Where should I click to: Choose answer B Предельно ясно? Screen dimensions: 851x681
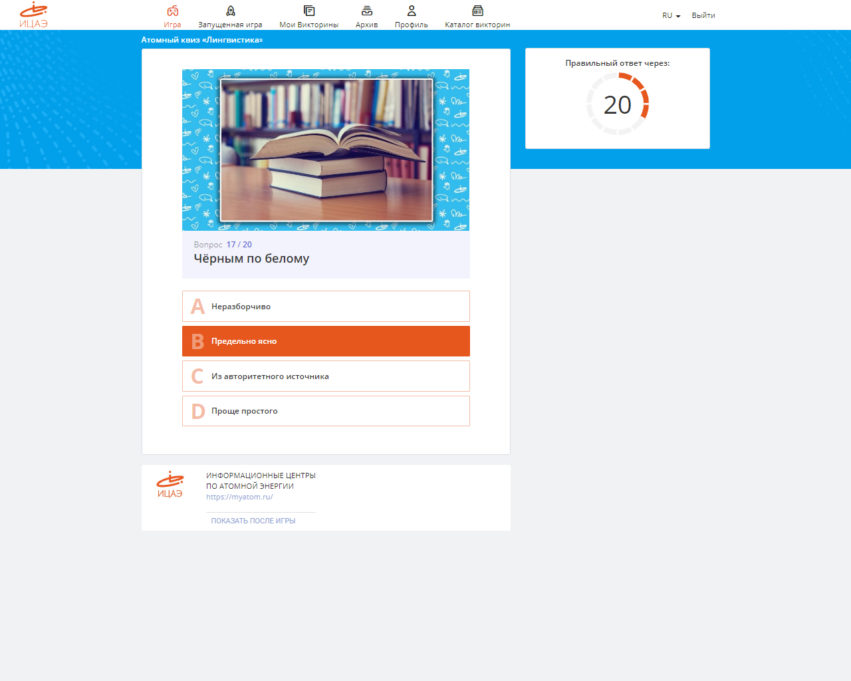click(x=326, y=341)
